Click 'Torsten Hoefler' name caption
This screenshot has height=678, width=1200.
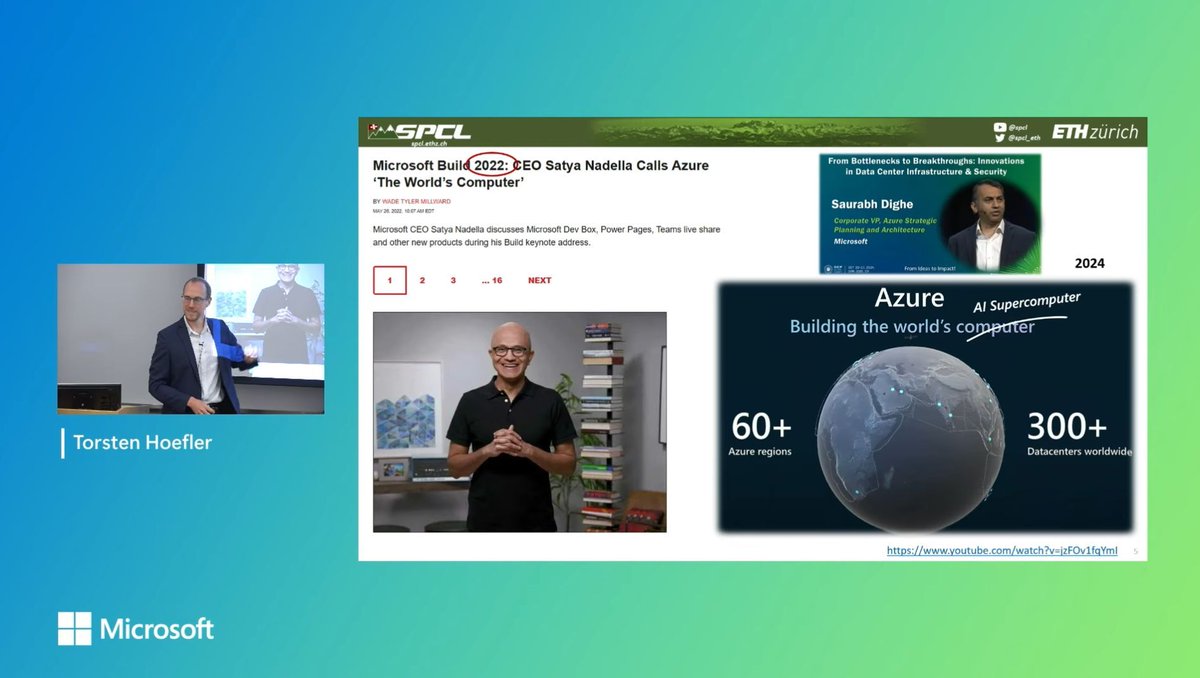[x=142, y=442]
